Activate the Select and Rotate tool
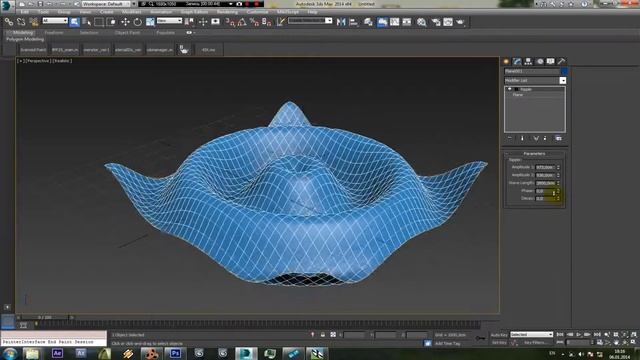Screen dimensions: 640x360 138,22
